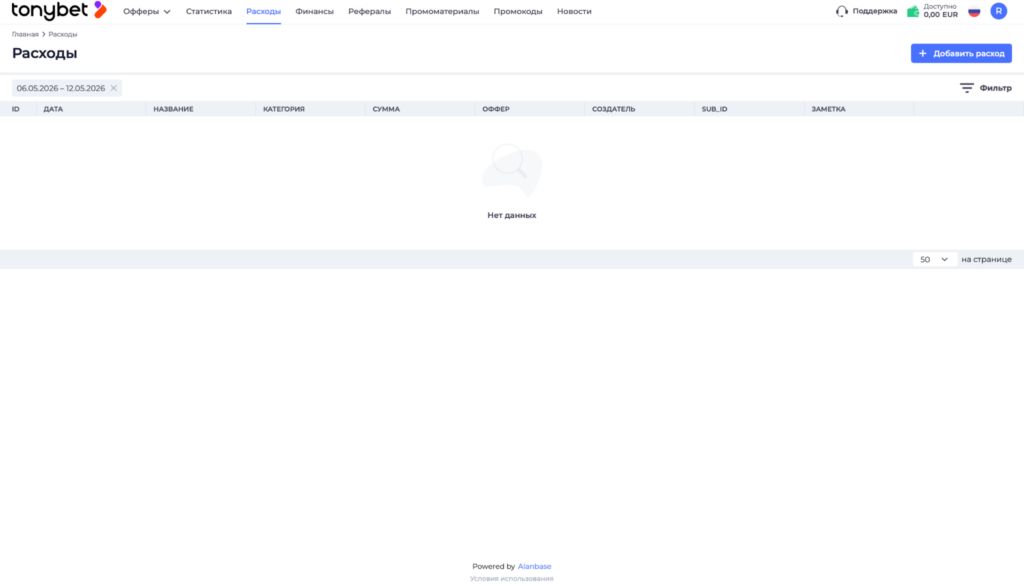1024x587 pixels.
Task: Open the Офферы dropdown menu
Action: [x=147, y=11]
